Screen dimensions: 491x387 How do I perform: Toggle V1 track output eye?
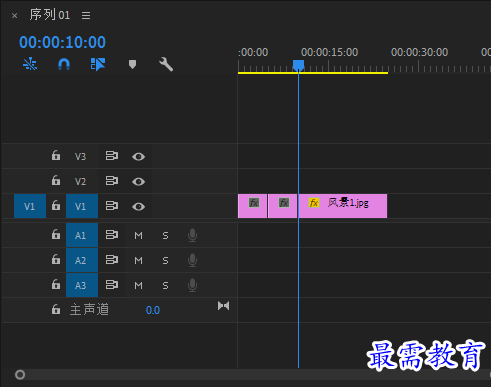(x=138, y=207)
